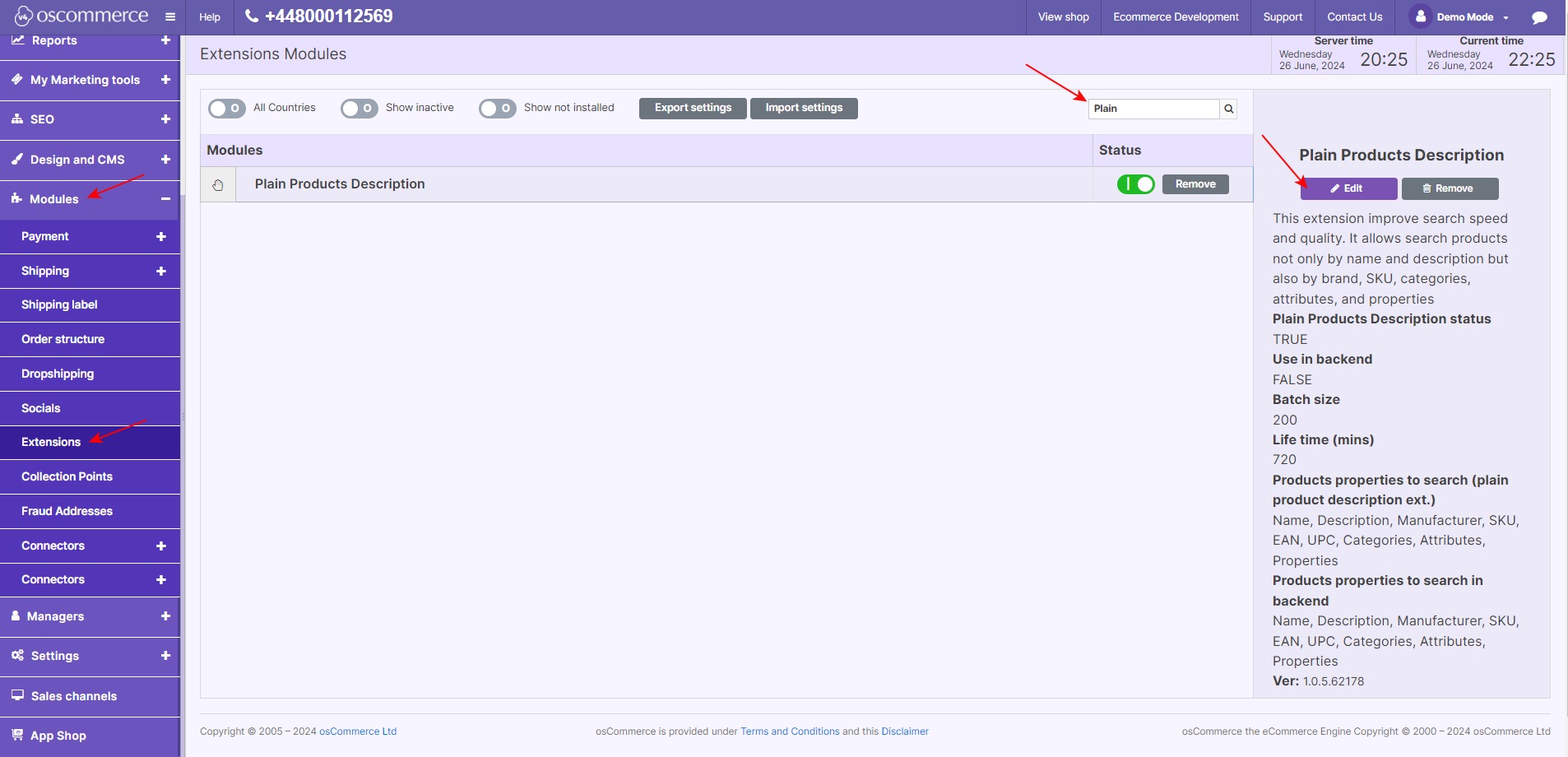The width and height of the screenshot is (1568, 757).
Task: Open the Dropshipping menu item
Action: (x=90, y=374)
